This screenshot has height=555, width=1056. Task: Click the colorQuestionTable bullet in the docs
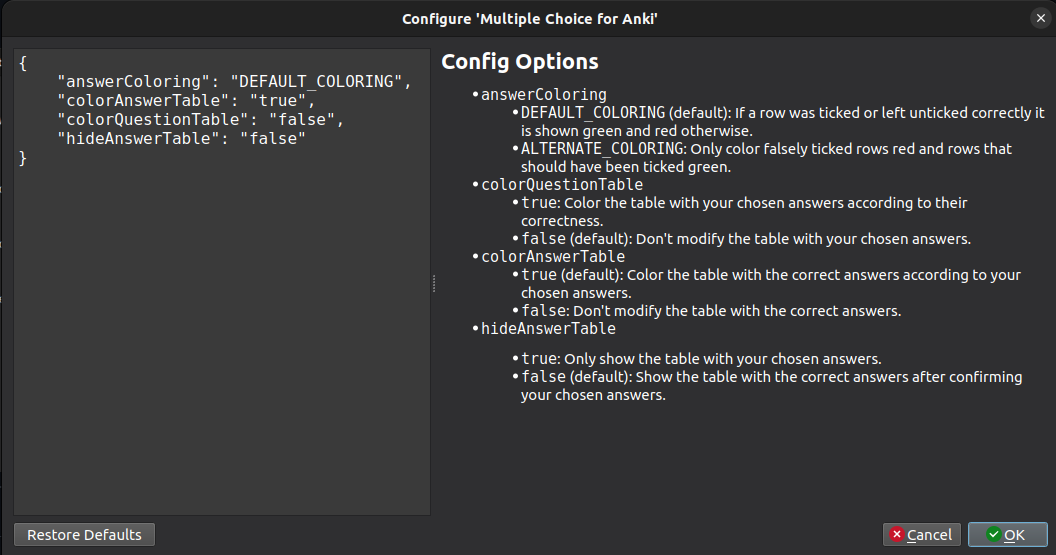[562, 185]
